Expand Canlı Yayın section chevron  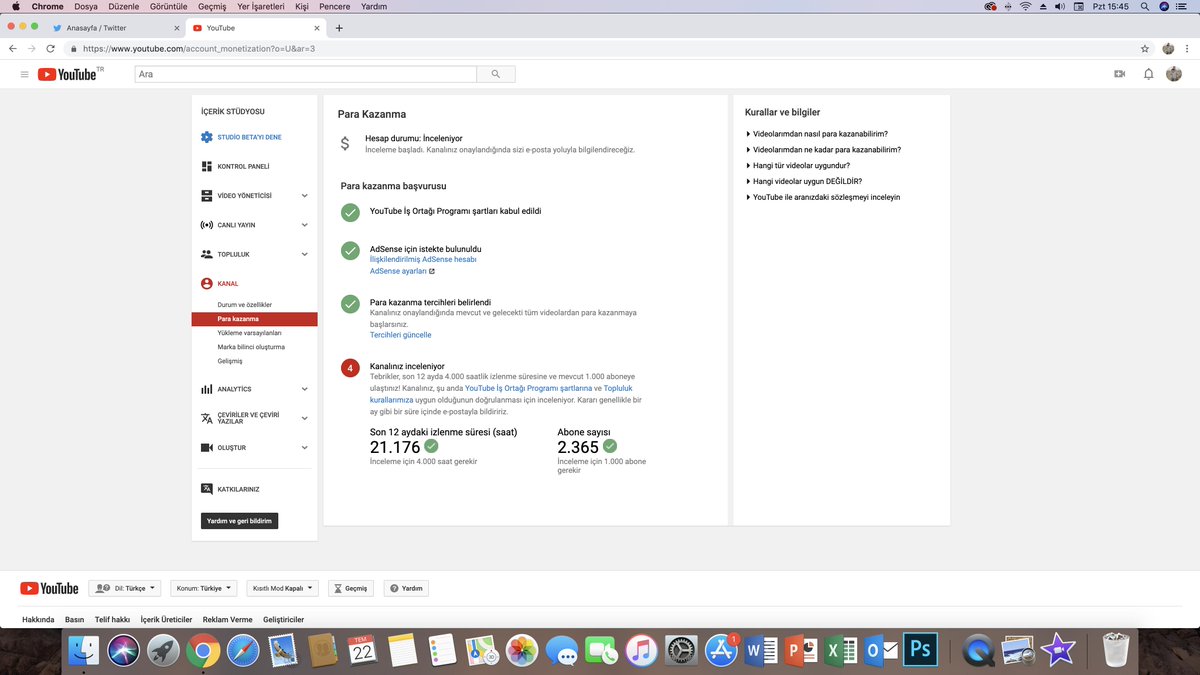coord(304,225)
